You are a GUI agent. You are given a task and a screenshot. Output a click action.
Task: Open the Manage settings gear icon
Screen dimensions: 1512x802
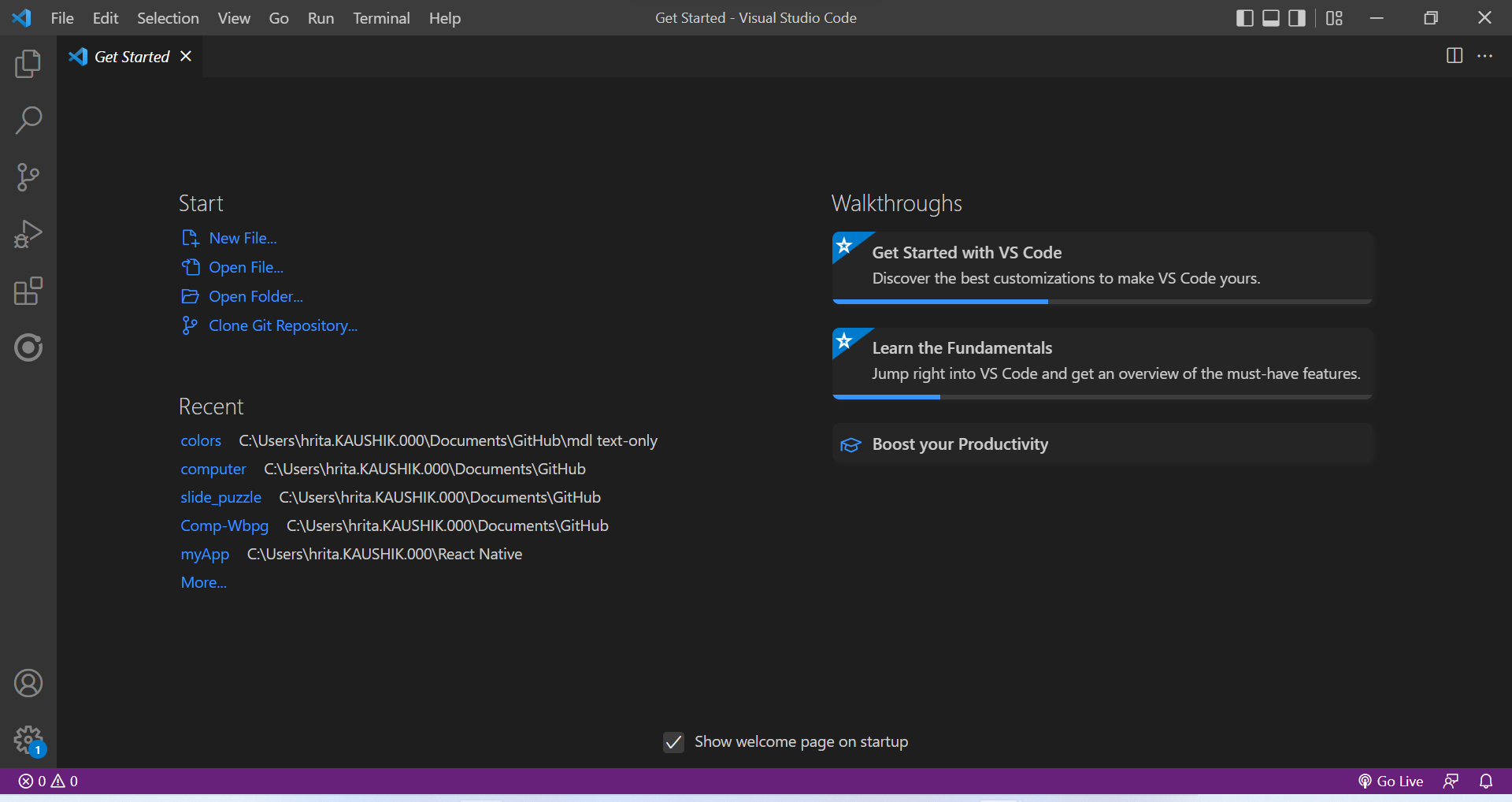click(x=28, y=740)
